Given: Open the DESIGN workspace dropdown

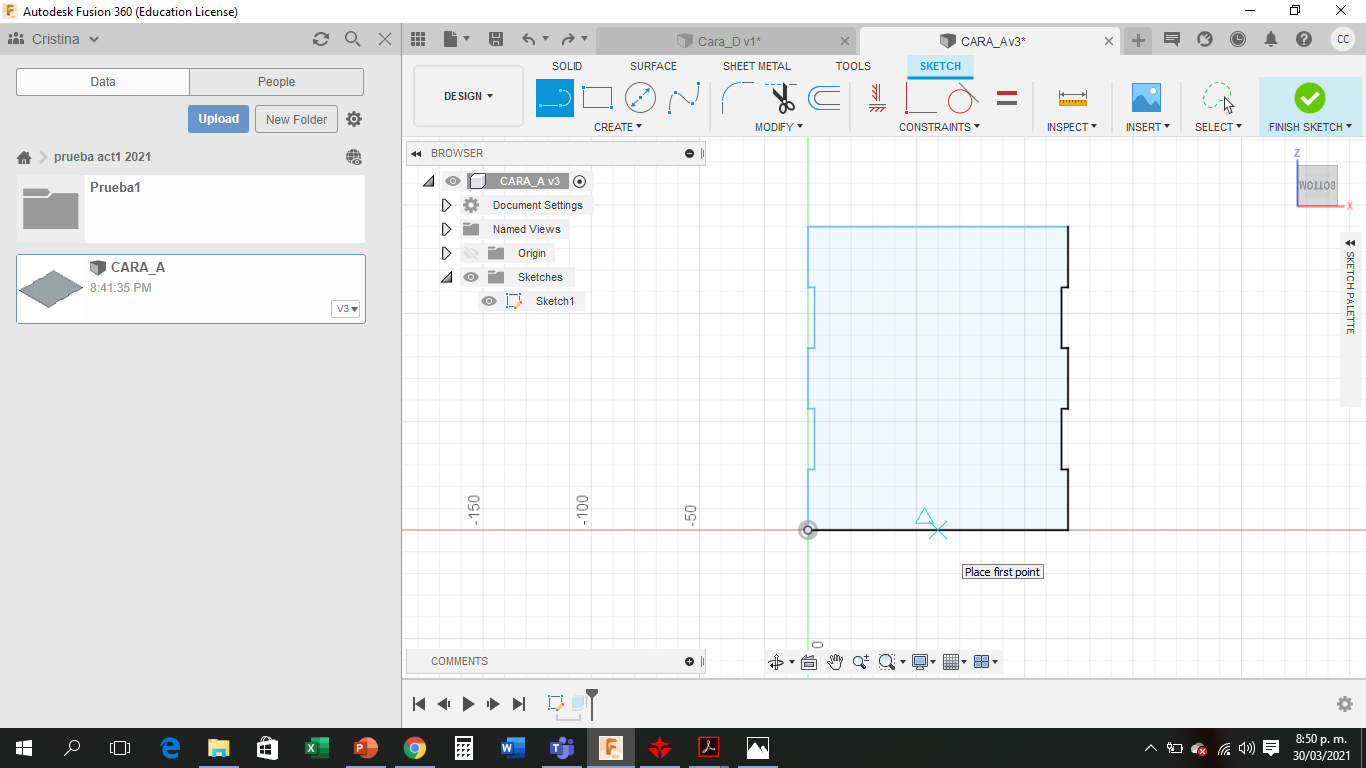Looking at the screenshot, I should (468, 96).
